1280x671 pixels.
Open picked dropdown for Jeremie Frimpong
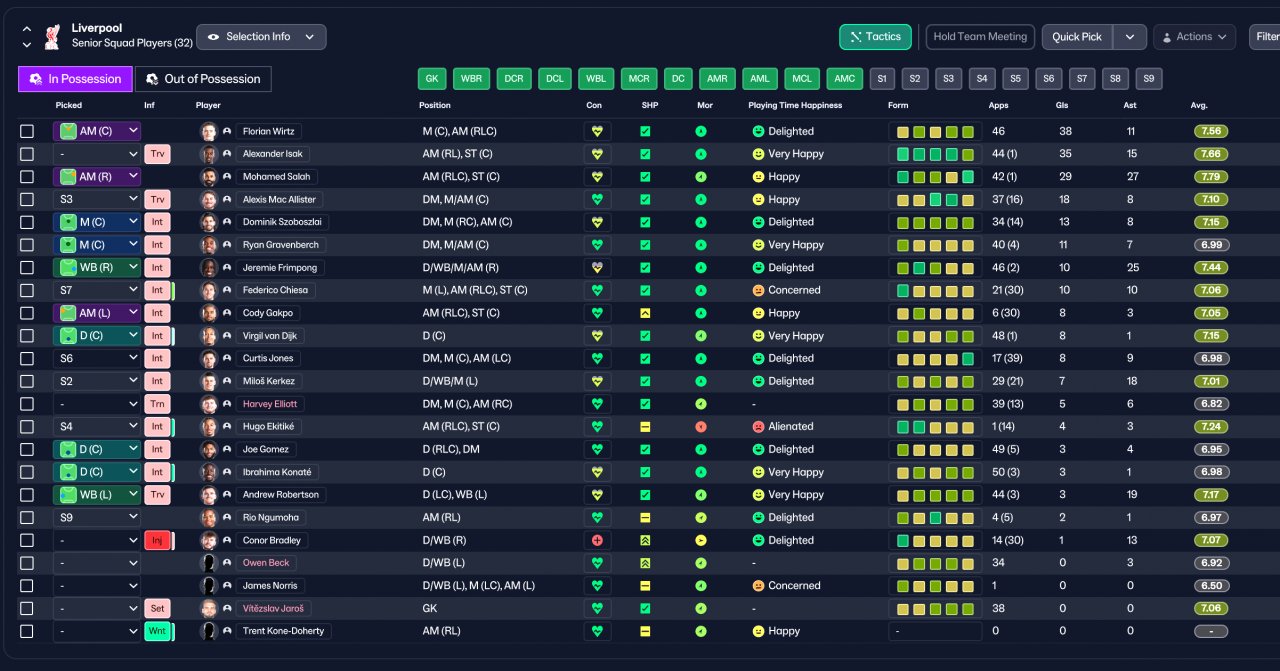tap(97, 268)
